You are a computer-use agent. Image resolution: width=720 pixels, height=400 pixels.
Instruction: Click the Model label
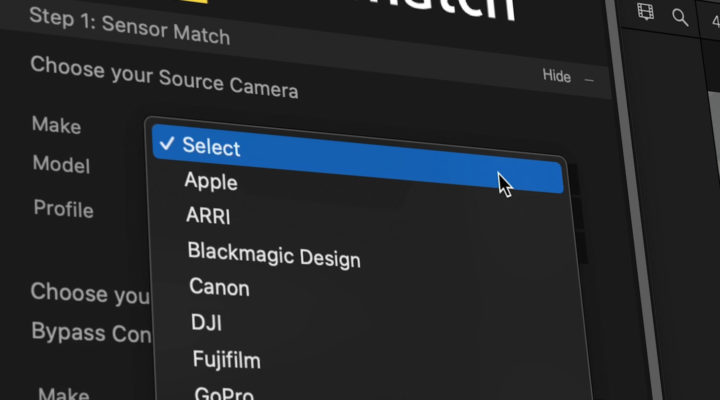click(61, 164)
